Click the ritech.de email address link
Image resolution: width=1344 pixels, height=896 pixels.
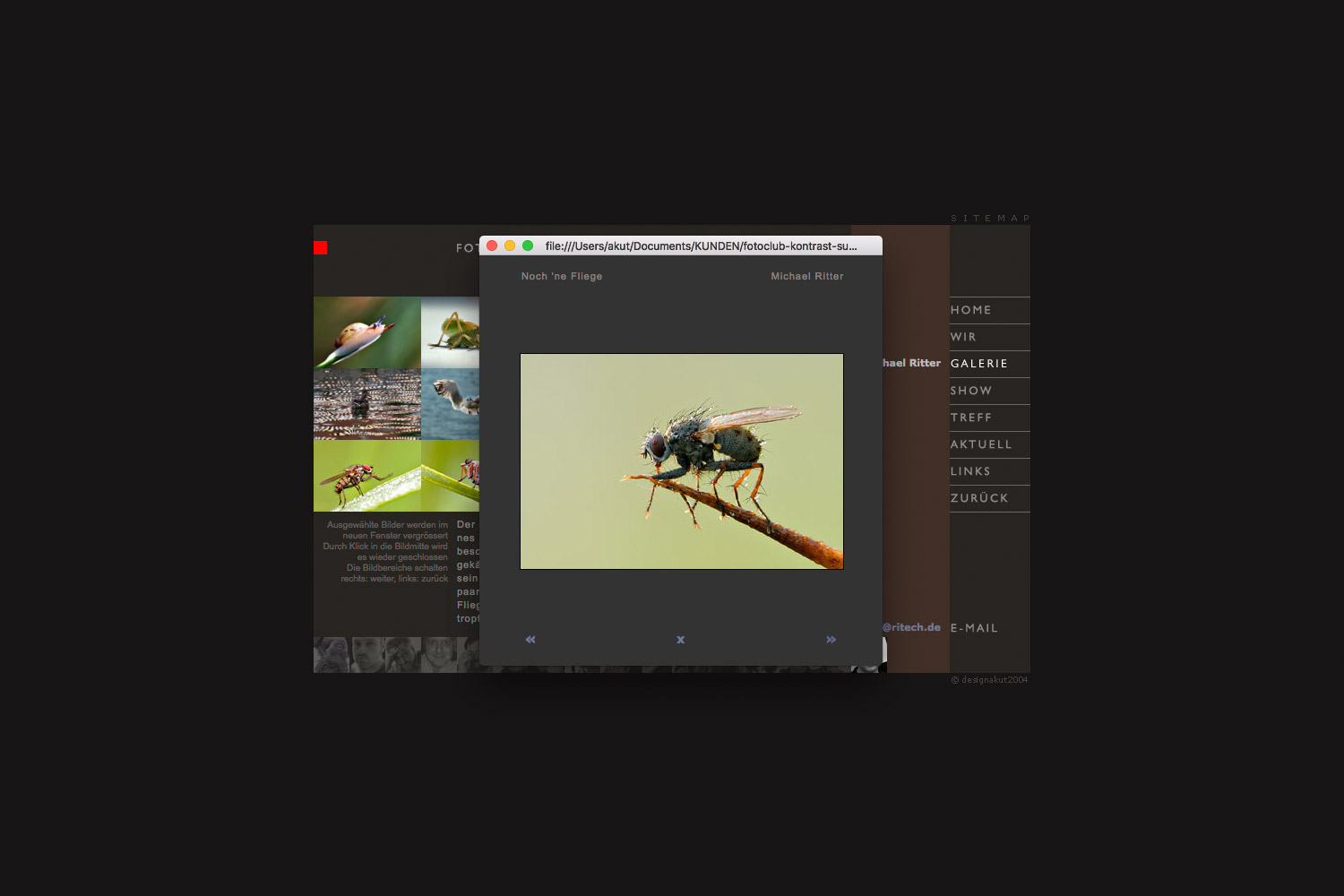912,627
